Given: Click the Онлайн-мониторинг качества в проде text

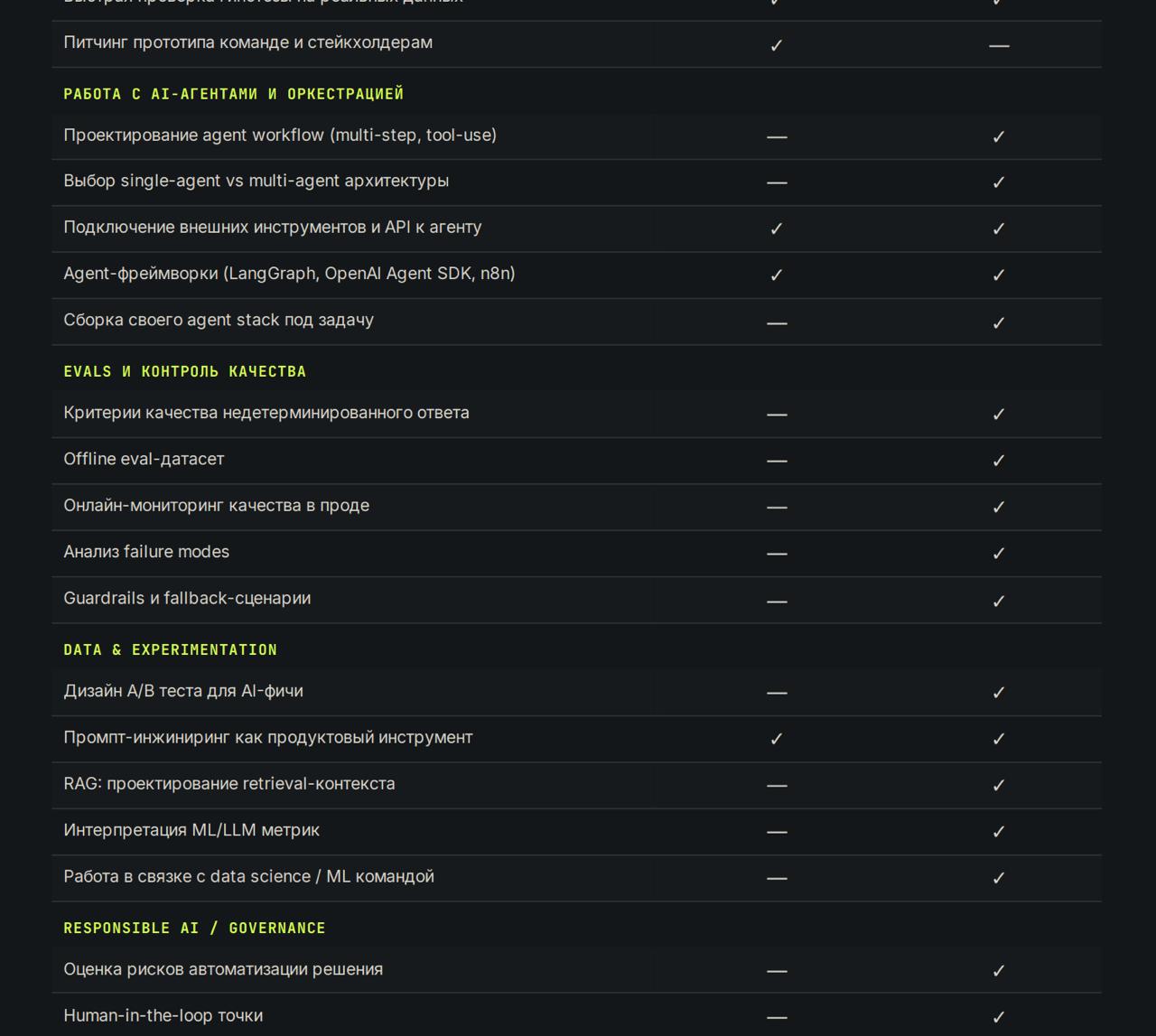Looking at the screenshot, I should [217, 506].
